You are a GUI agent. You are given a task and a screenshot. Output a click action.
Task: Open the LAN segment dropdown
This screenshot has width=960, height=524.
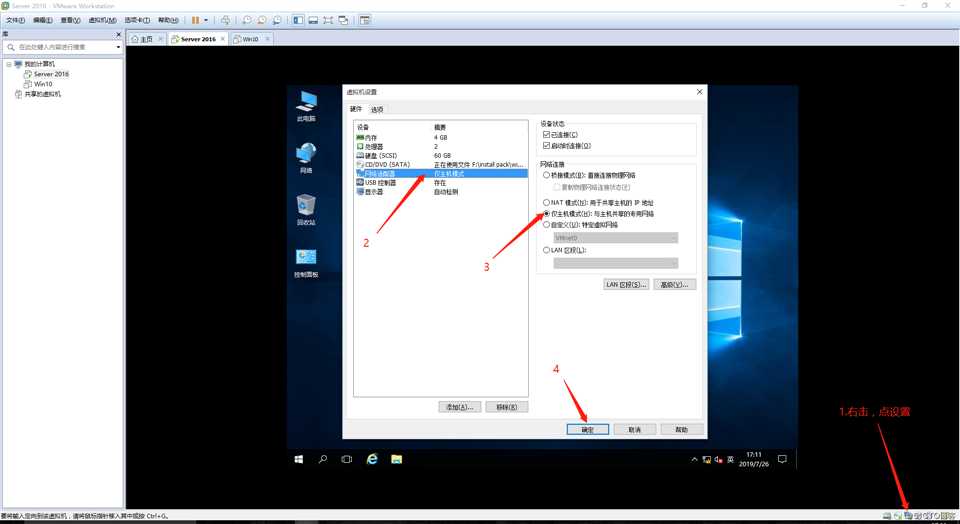(616, 263)
